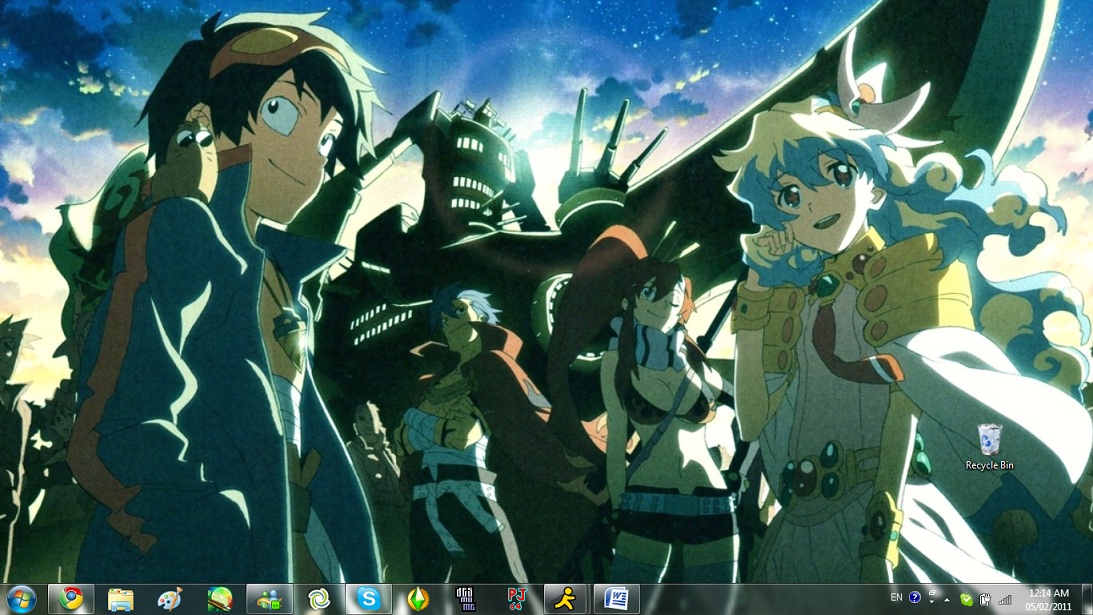Screen dimensions: 1093x615
Task: Open Google Chrome from the taskbar
Action: click(71, 599)
